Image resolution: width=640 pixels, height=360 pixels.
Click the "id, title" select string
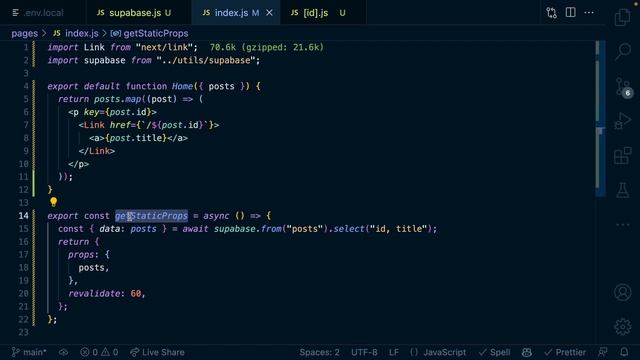click(x=398, y=229)
